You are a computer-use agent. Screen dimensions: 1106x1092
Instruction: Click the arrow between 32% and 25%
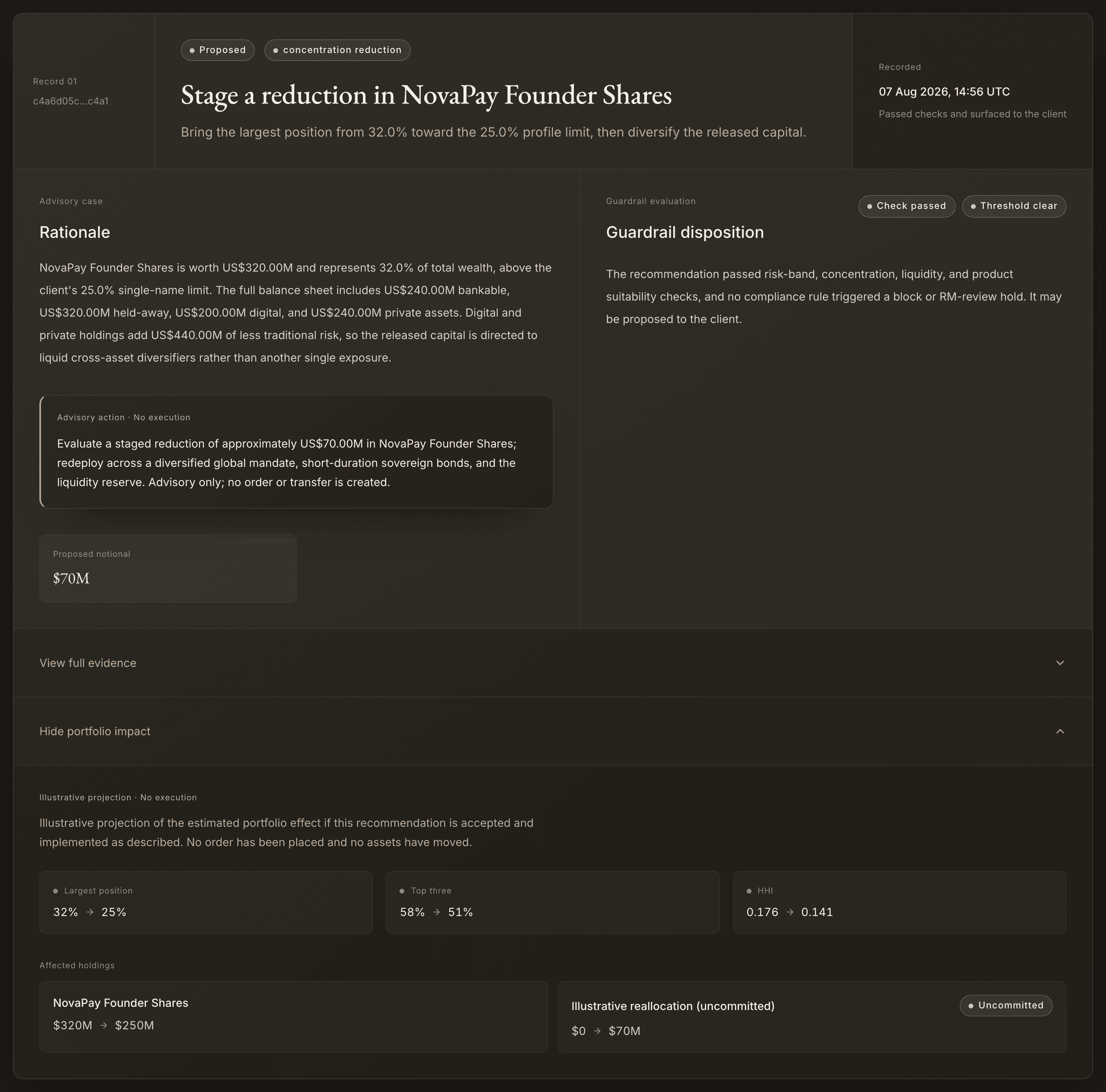tap(90, 912)
